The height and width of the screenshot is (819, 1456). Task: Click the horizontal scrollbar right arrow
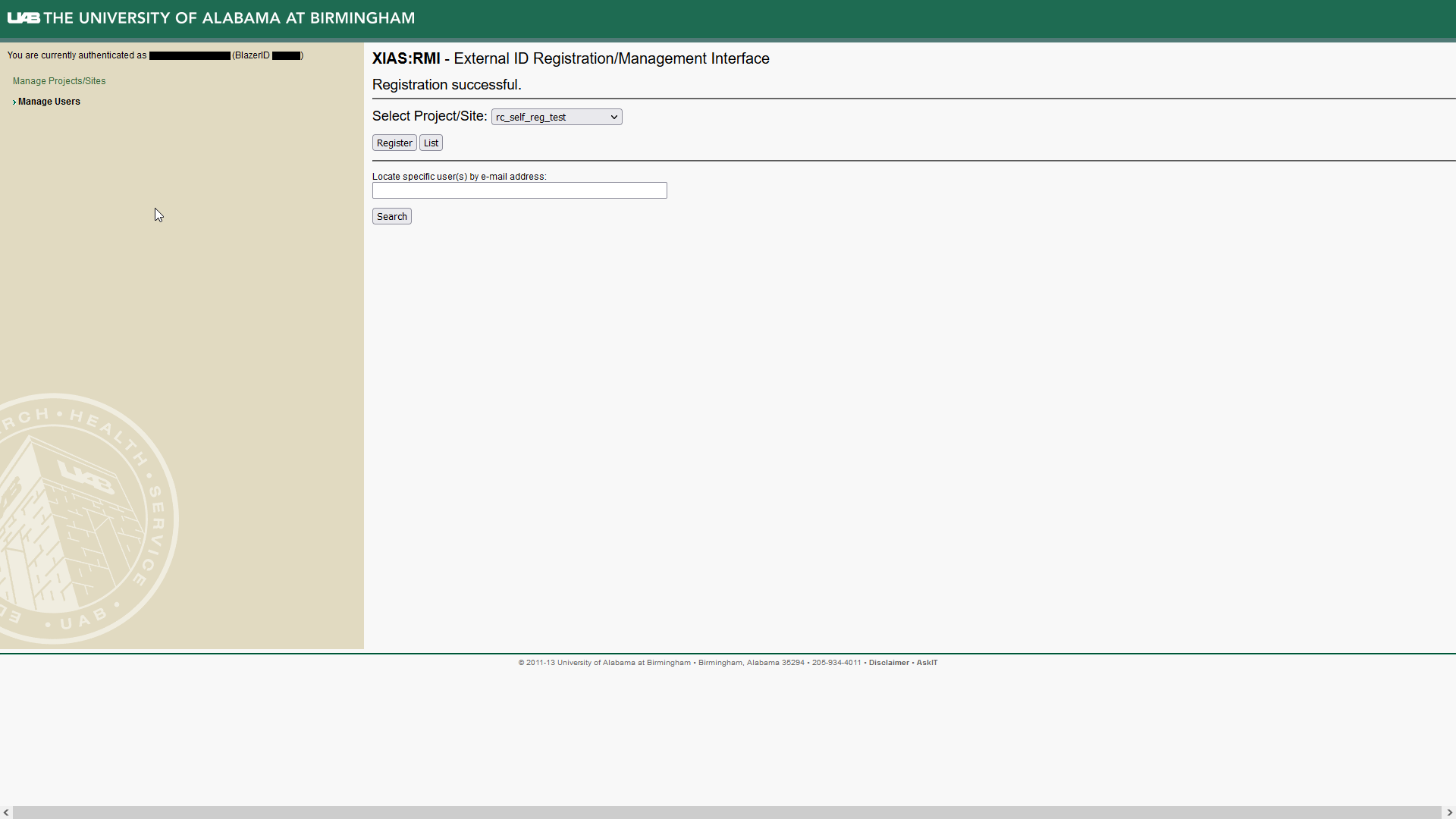(1449, 812)
